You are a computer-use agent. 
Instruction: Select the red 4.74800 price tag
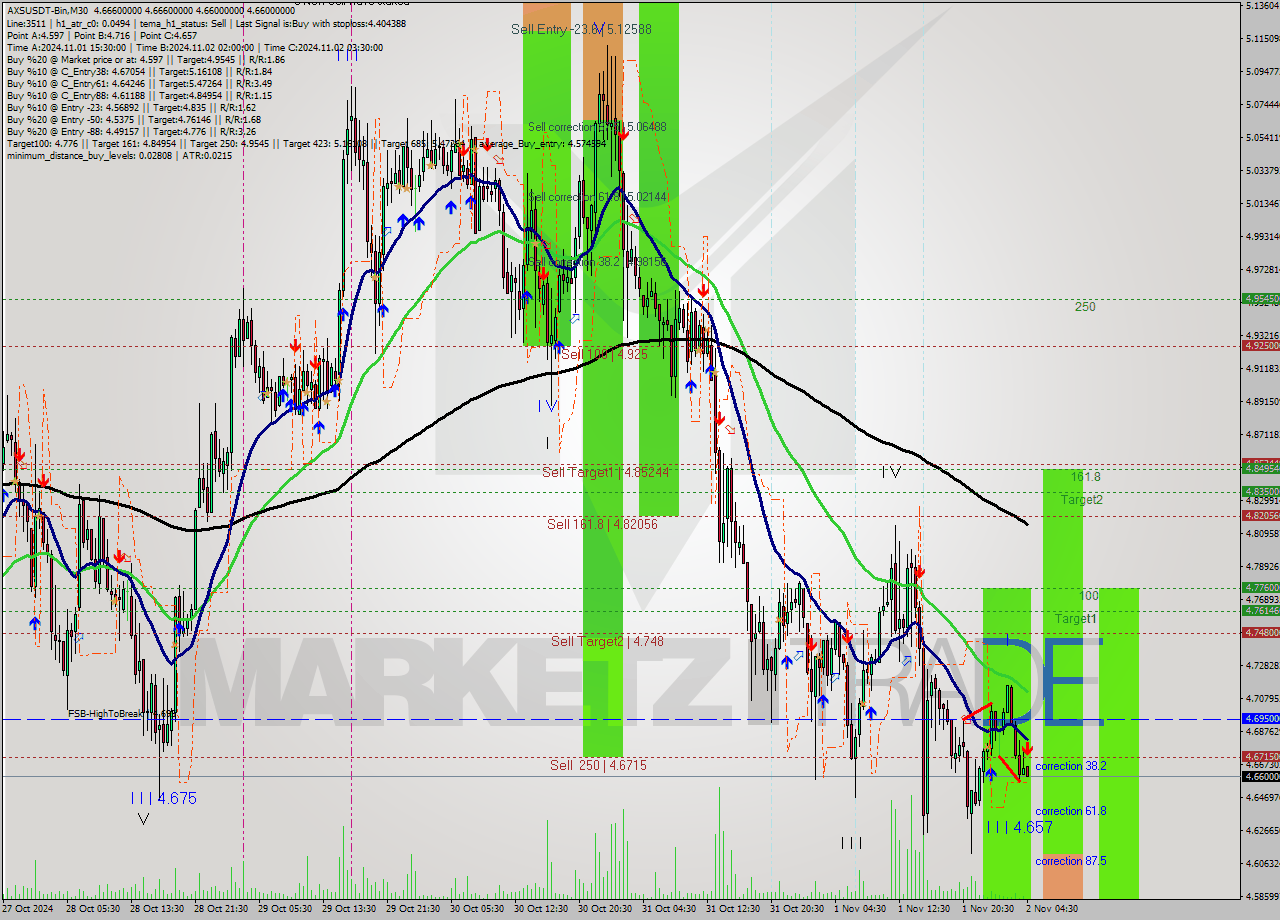1260,632
